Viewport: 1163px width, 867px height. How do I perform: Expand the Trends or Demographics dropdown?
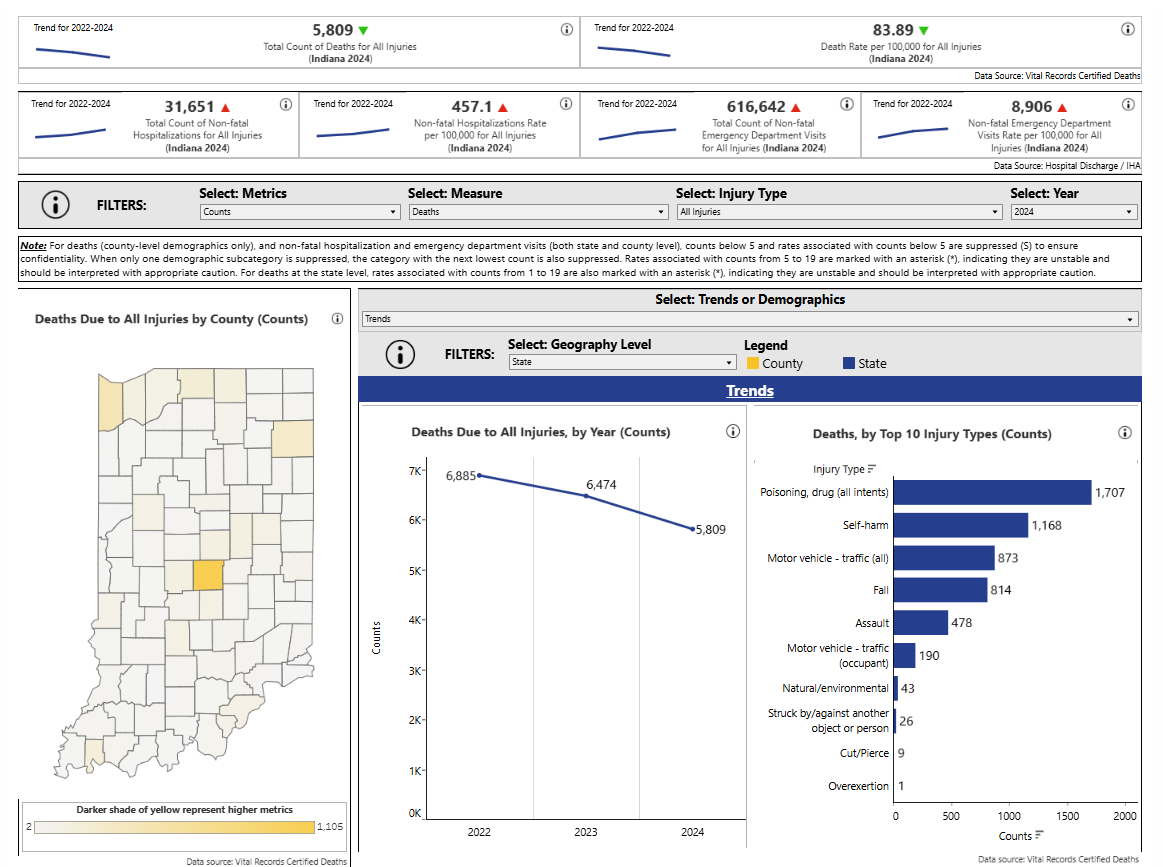pyautogui.click(x=750, y=319)
